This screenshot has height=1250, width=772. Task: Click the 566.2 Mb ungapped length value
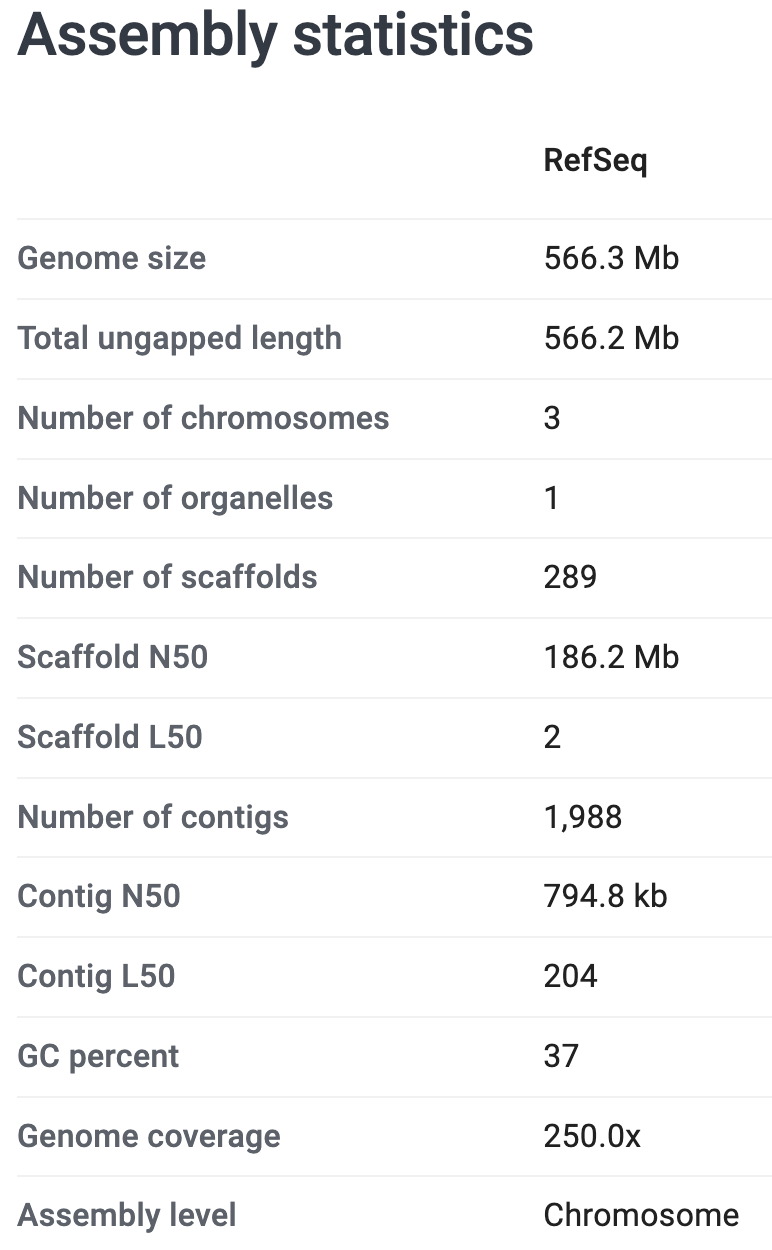point(611,338)
